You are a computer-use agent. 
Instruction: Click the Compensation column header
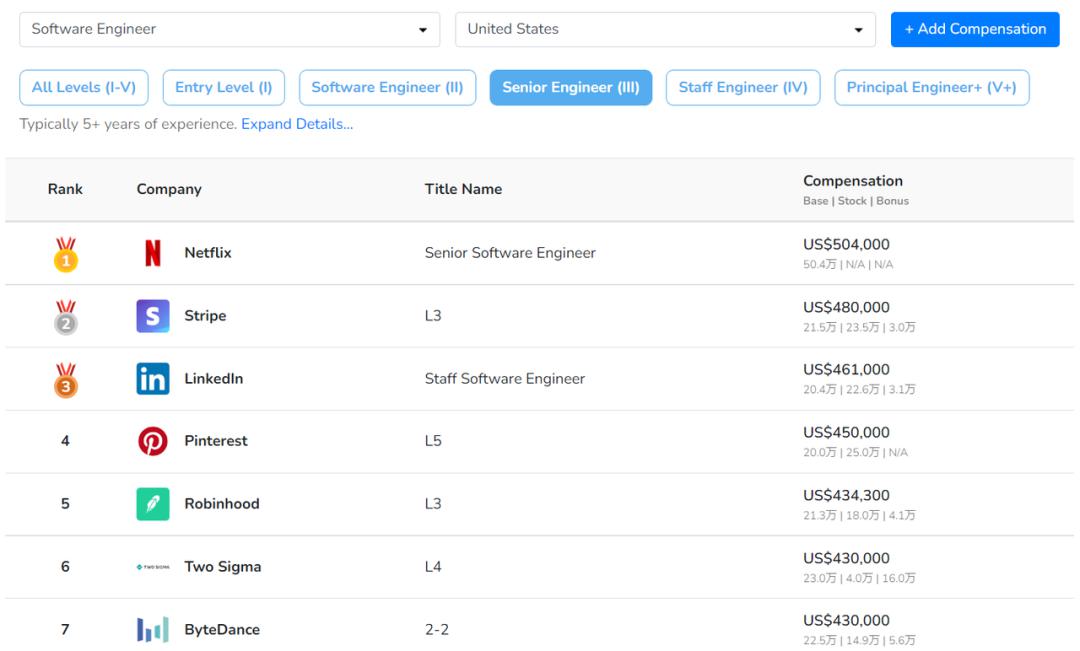853,180
